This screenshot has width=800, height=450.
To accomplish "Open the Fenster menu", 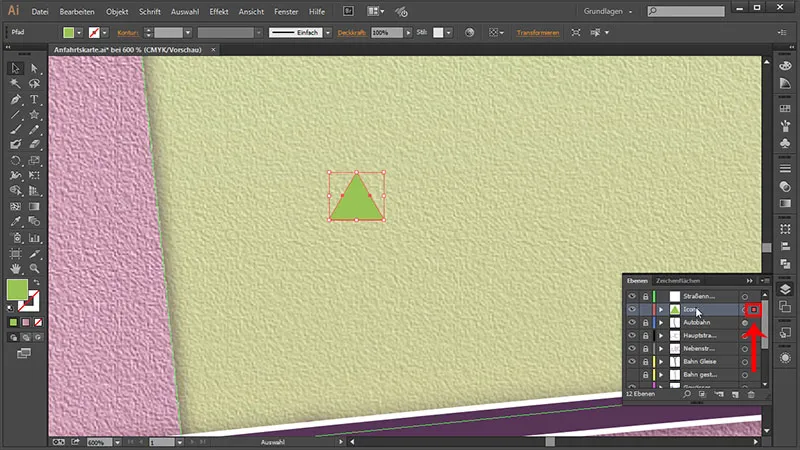I will pyautogui.click(x=286, y=11).
